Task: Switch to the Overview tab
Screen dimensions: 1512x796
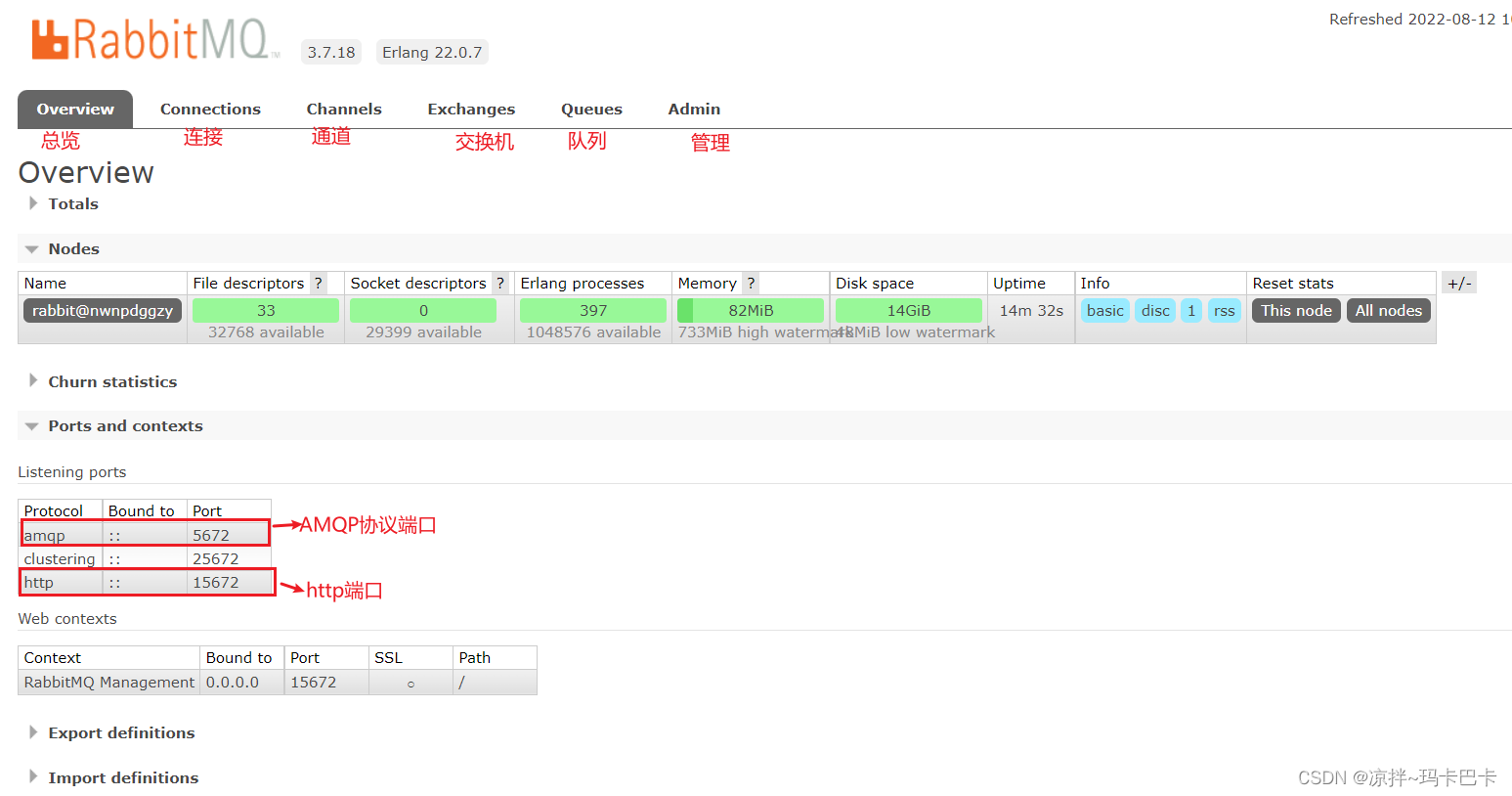Action: click(x=75, y=110)
